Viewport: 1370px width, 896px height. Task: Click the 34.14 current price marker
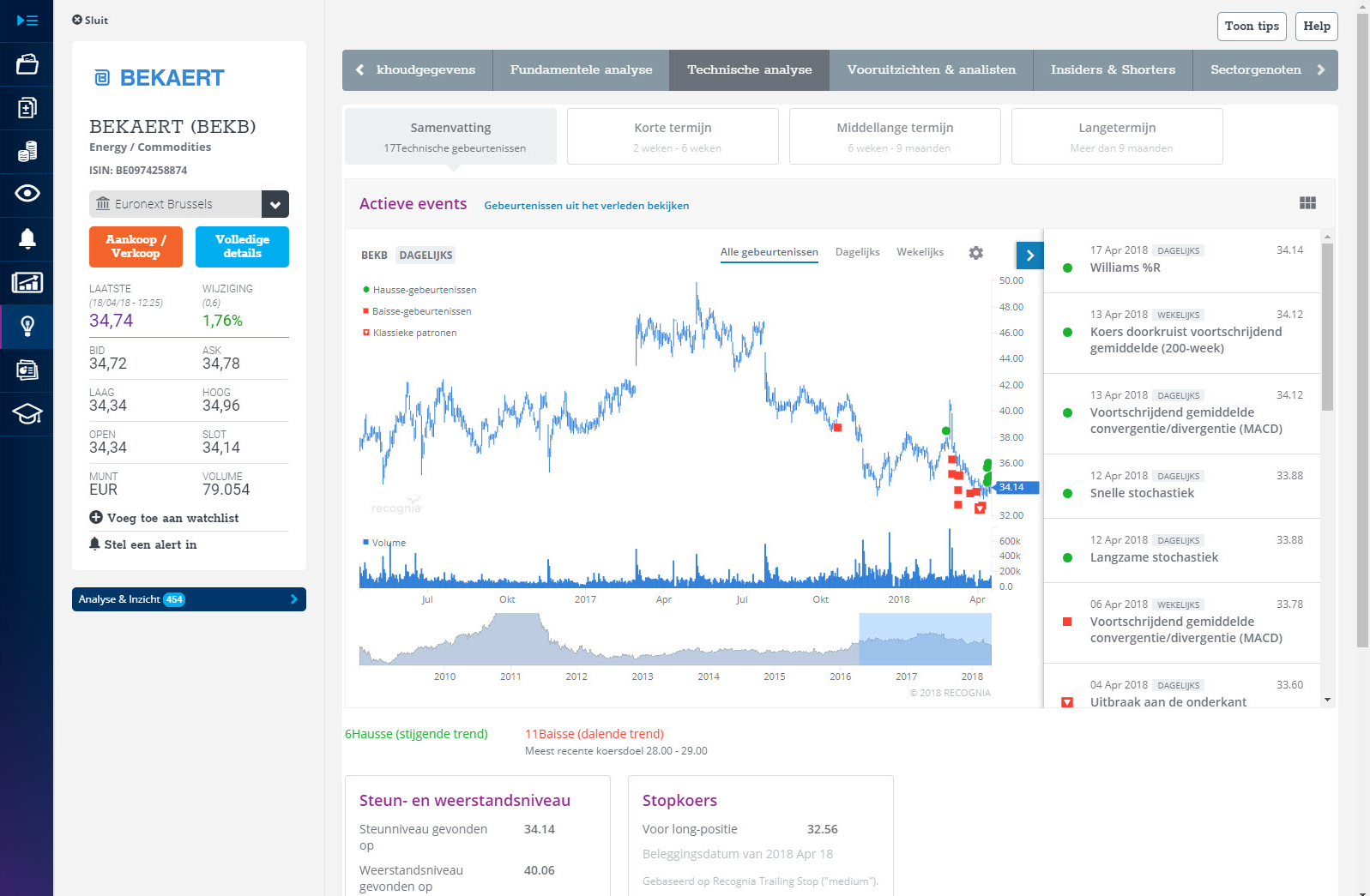1017,487
